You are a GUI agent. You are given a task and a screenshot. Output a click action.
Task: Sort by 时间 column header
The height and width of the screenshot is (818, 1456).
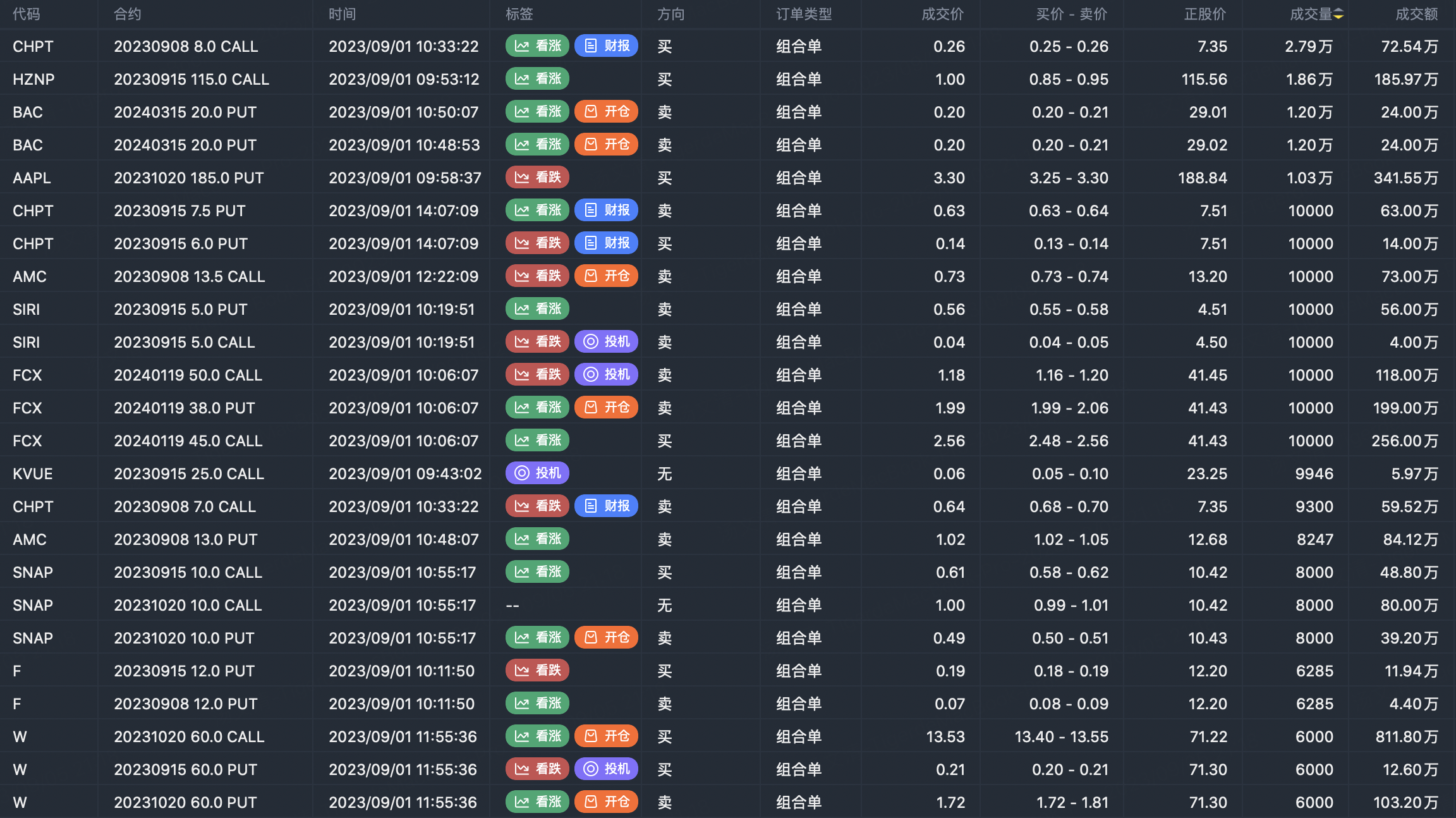(342, 14)
